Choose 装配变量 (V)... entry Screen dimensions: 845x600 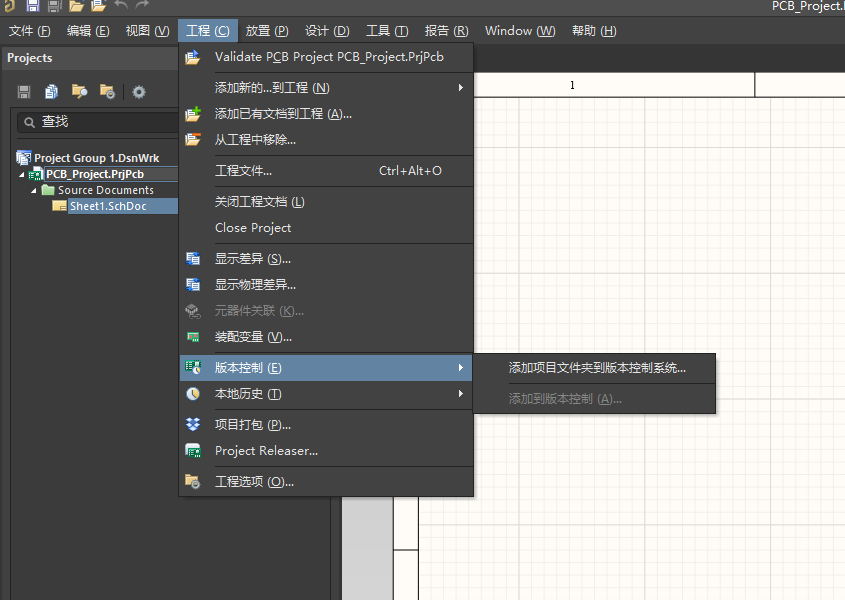pyautogui.click(x=326, y=337)
